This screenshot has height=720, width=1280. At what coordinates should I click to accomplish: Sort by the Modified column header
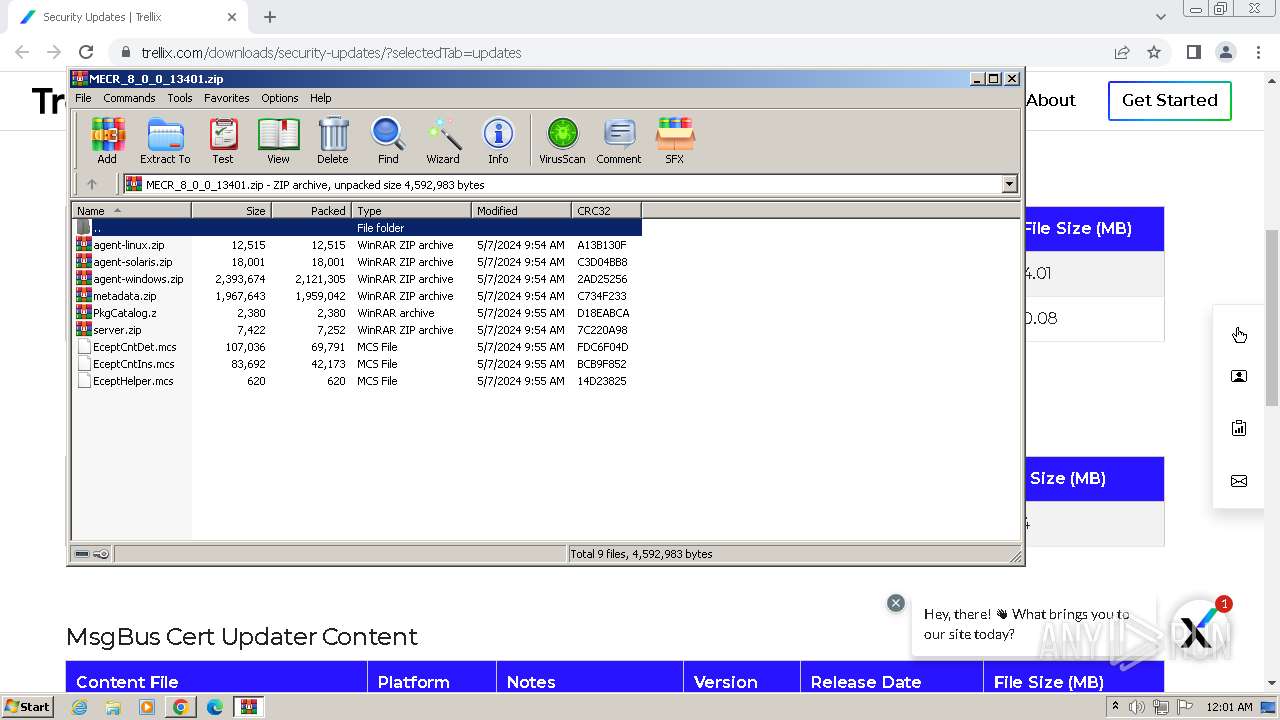[x=521, y=210]
